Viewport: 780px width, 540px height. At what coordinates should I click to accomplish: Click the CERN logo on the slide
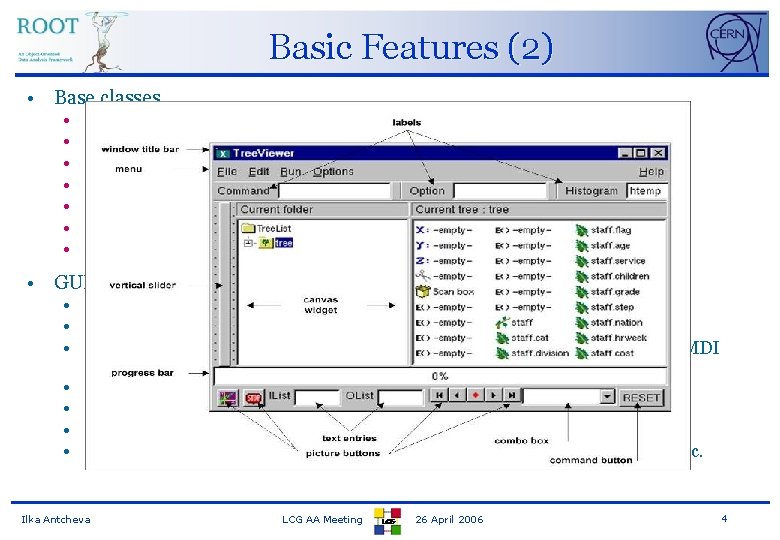[x=734, y=42]
